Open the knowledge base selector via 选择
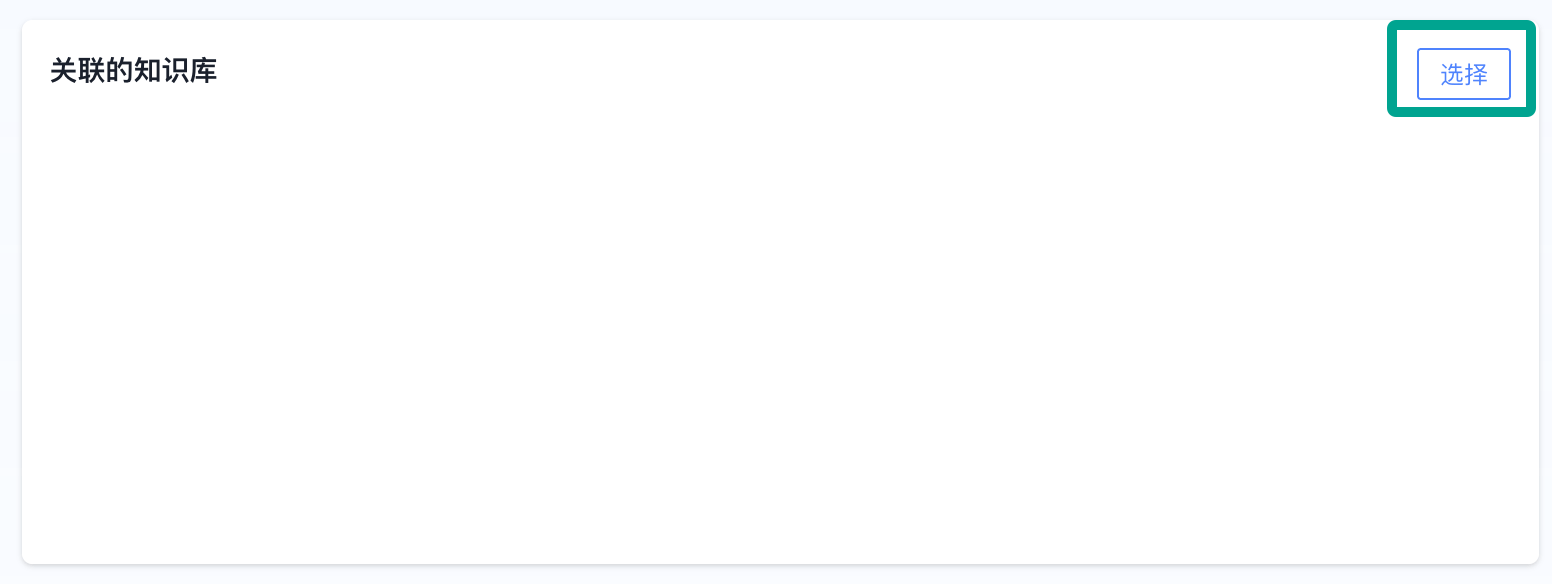1552x584 pixels. point(1463,74)
